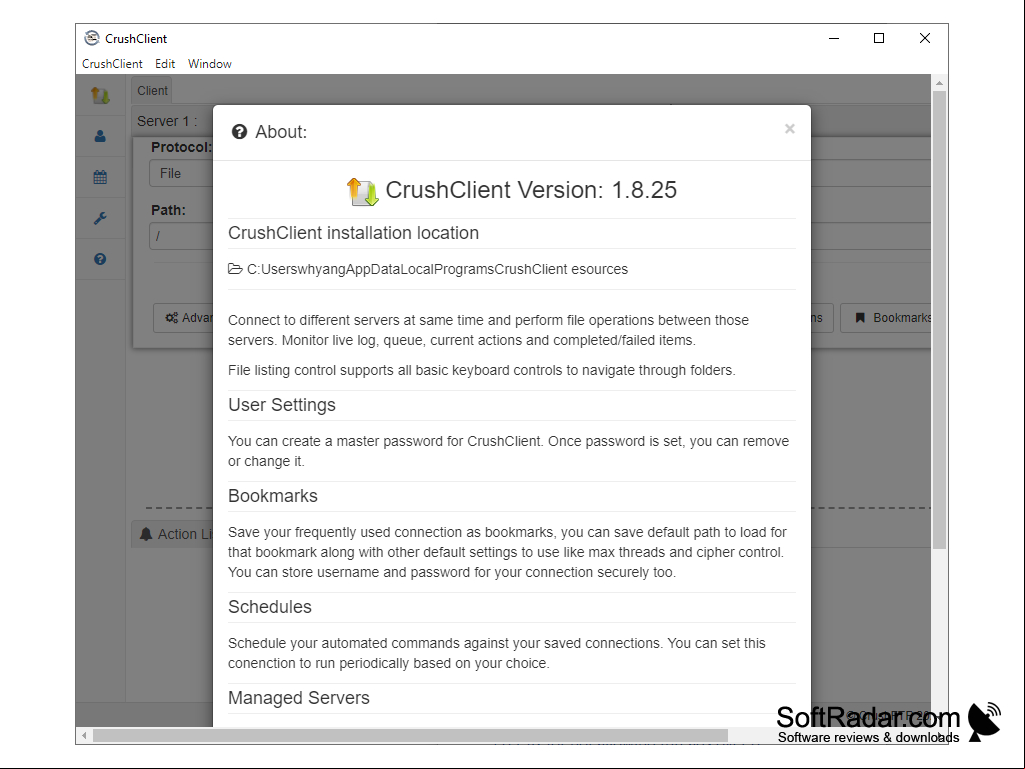Viewport: 1025px width, 769px height.
Task: Click the horizontal scrollbar thumb
Action: 410,736
